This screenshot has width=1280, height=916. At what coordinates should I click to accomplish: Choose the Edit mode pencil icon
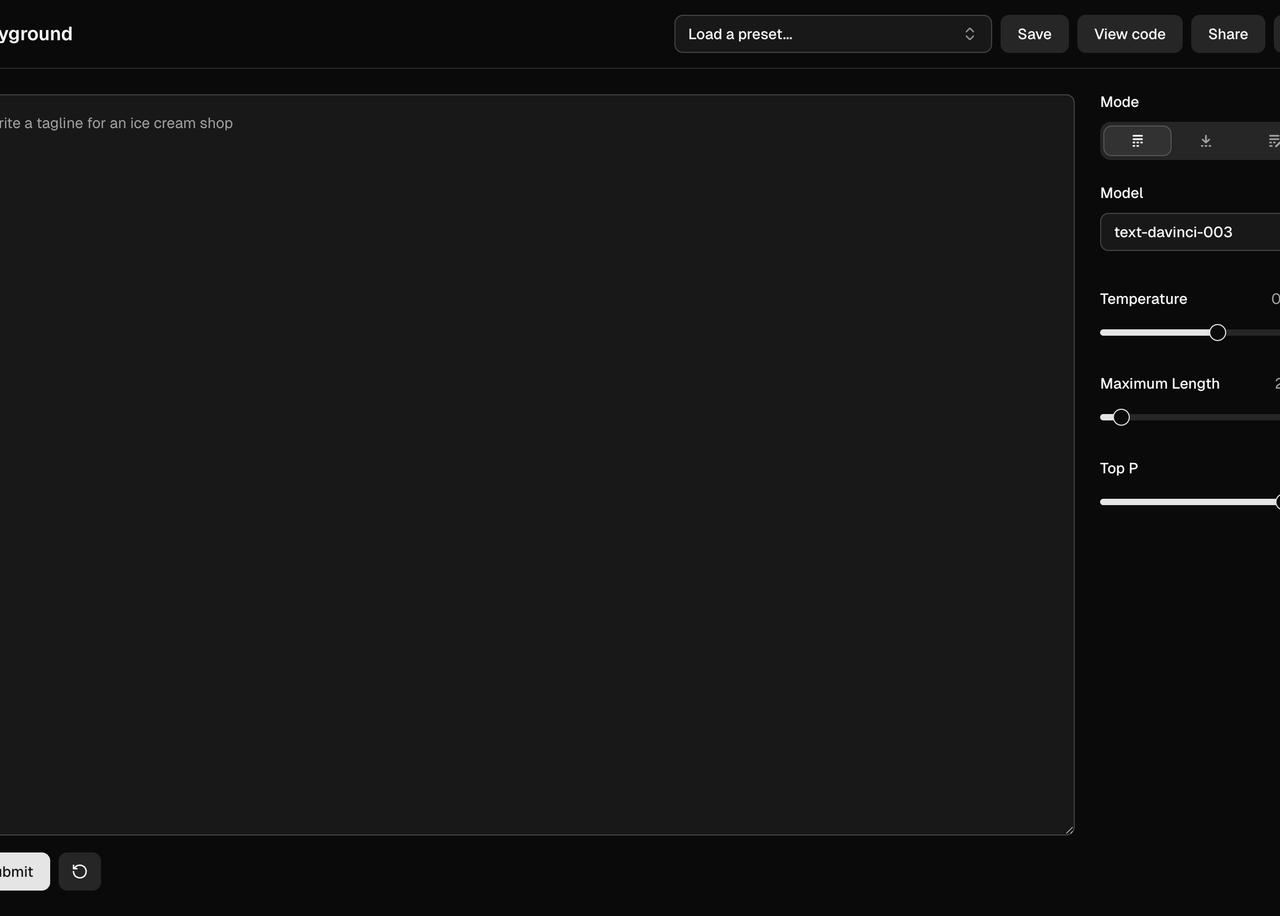point(1272,141)
